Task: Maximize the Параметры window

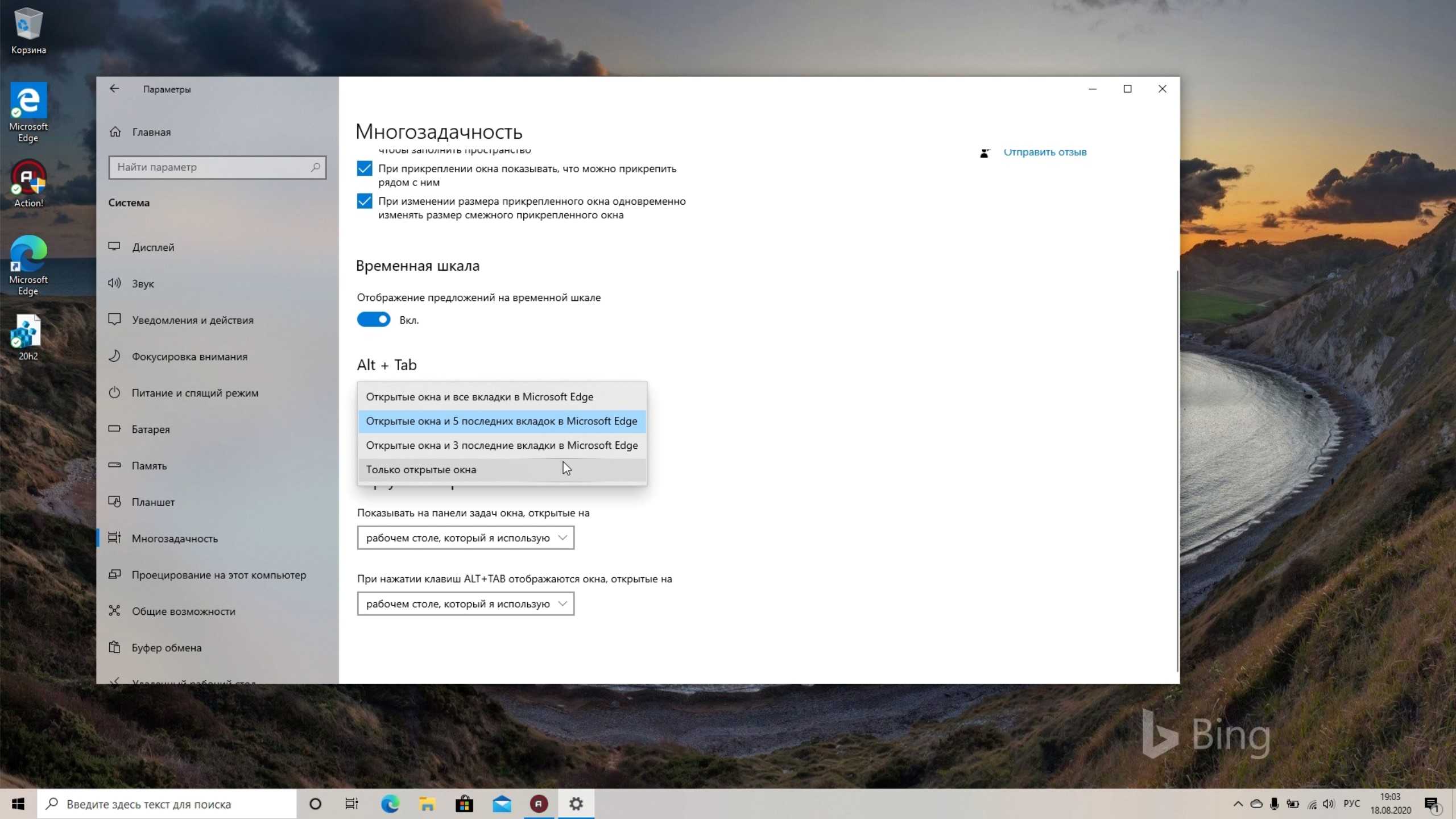Action: (1127, 89)
